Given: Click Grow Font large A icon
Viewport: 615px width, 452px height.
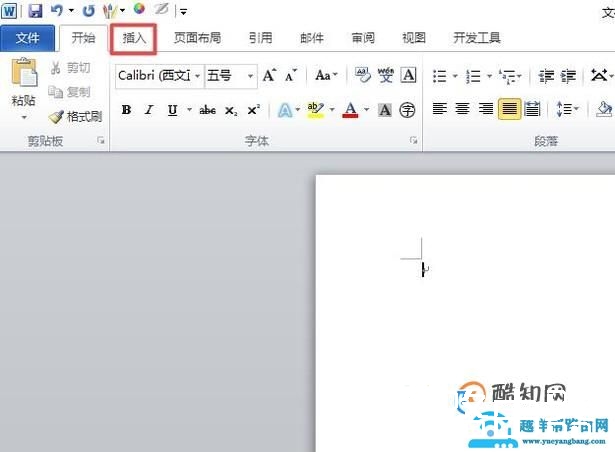Looking at the screenshot, I should tap(269, 75).
